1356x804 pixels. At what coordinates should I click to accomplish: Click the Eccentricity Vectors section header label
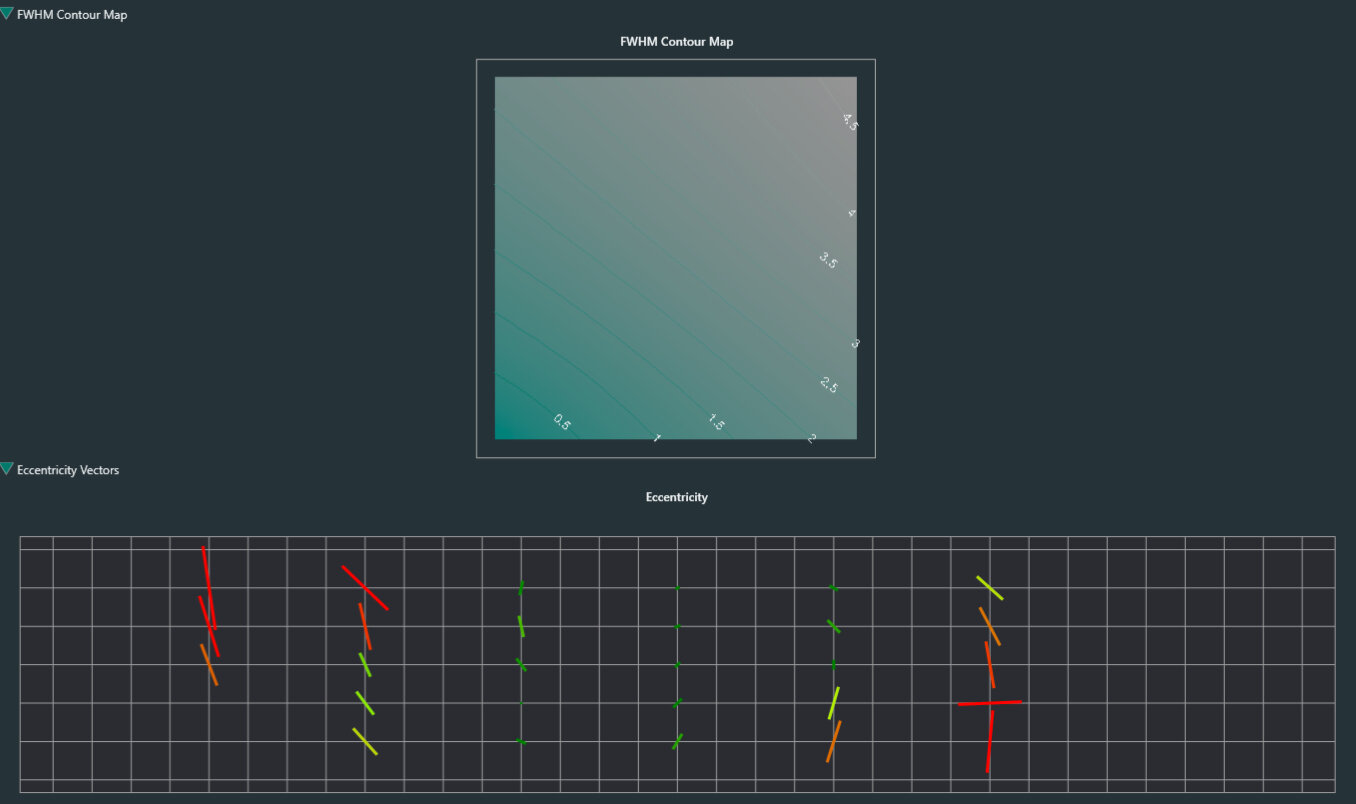click(x=68, y=470)
